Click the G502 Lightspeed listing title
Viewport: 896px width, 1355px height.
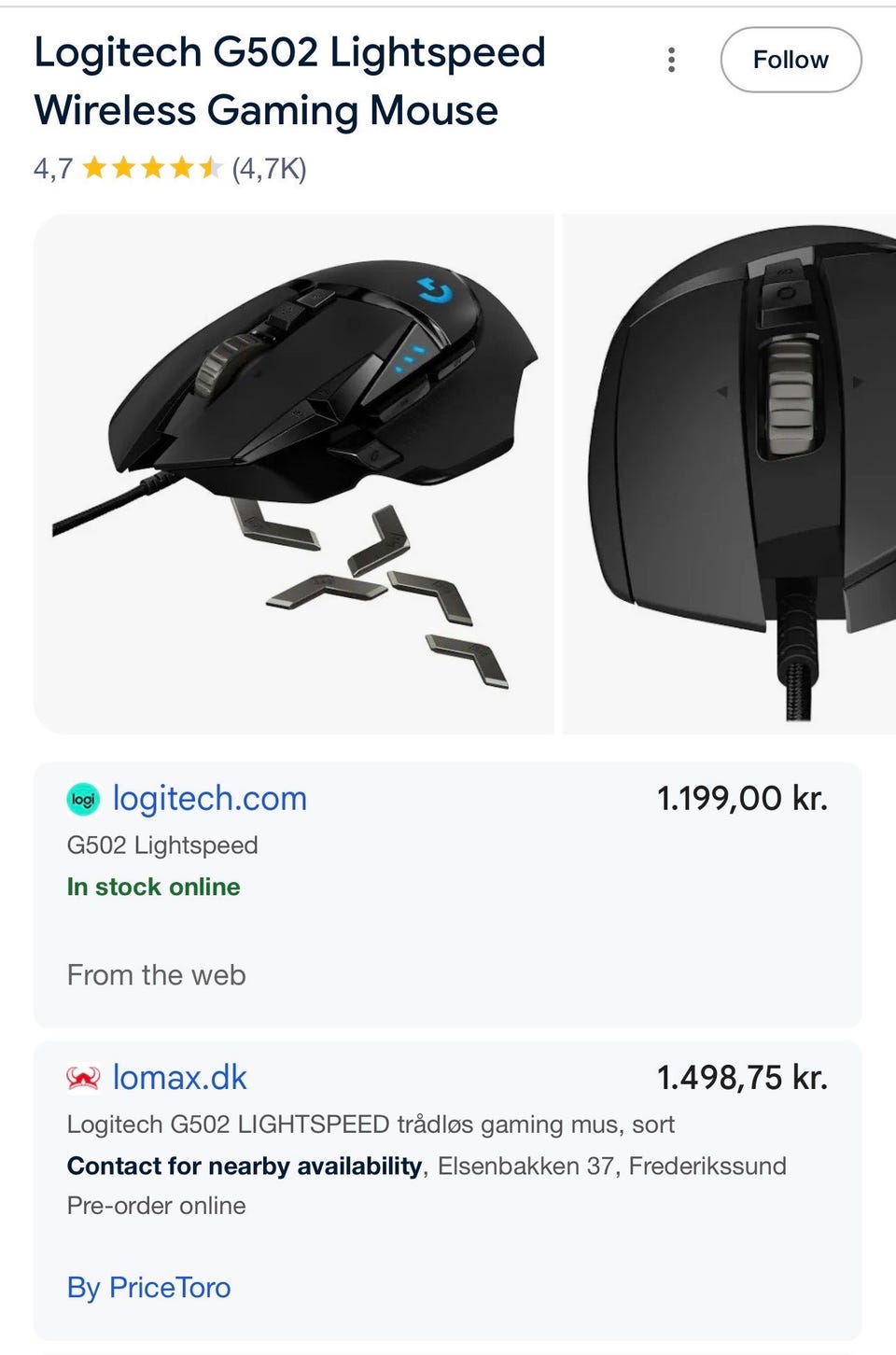[162, 845]
